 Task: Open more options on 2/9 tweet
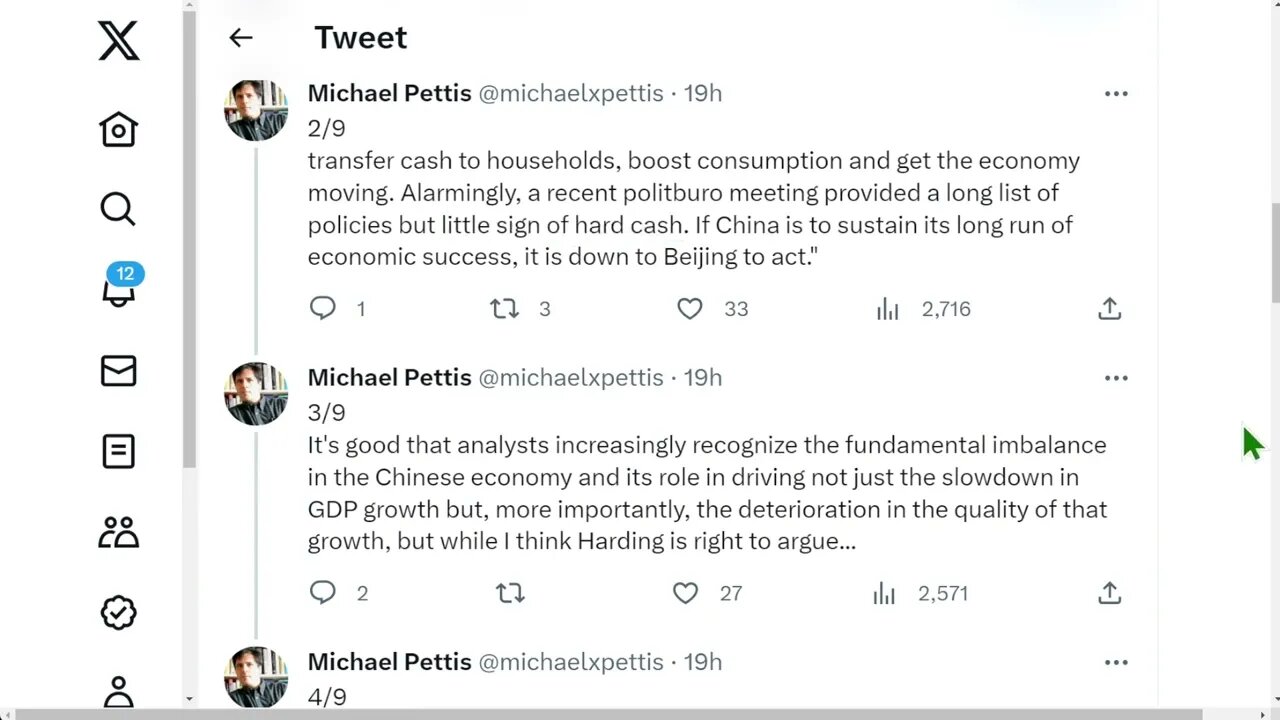click(1116, 94)
